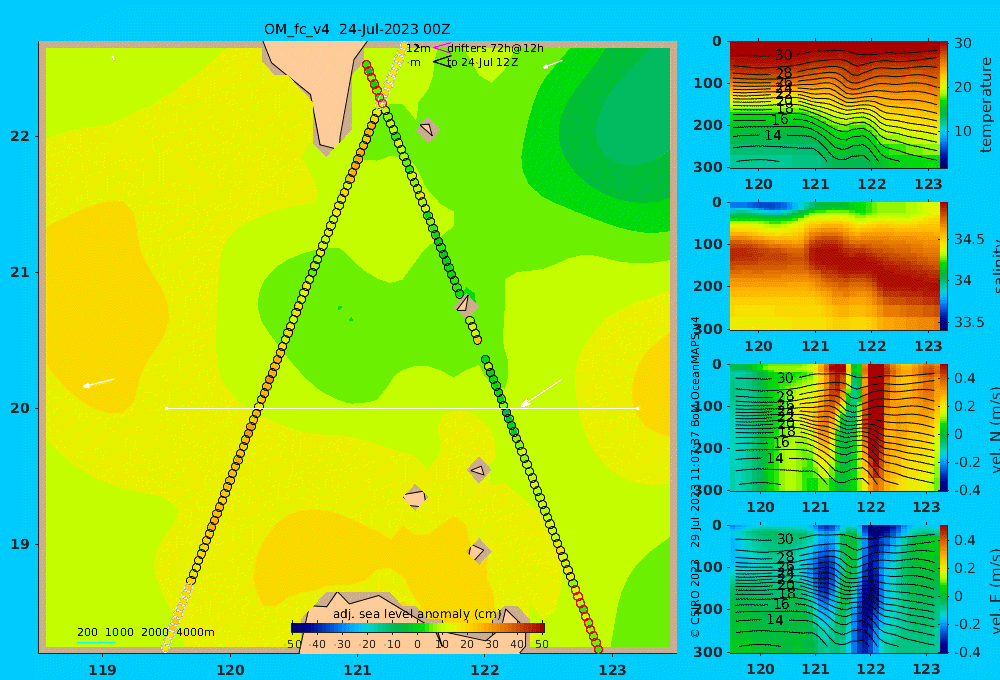1000x680 pixels.
Task: Click the magenta drifter arrow legend symbol
Action: tap(442, 48)
